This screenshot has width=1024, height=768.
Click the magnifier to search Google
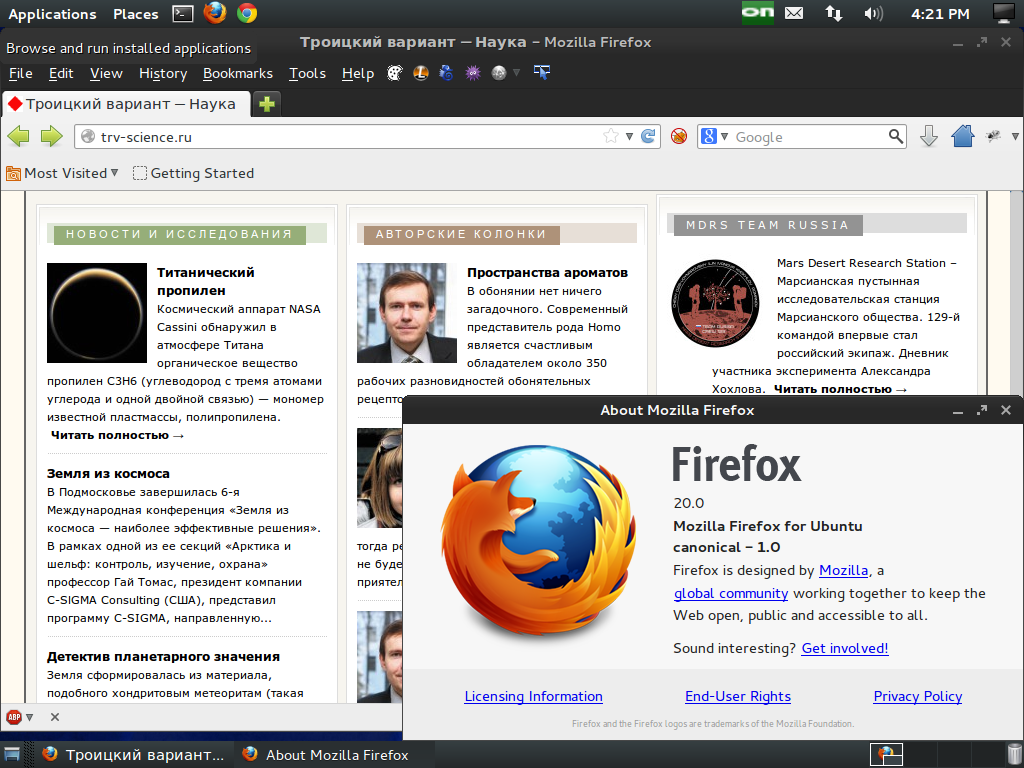[x=896, y=136]
